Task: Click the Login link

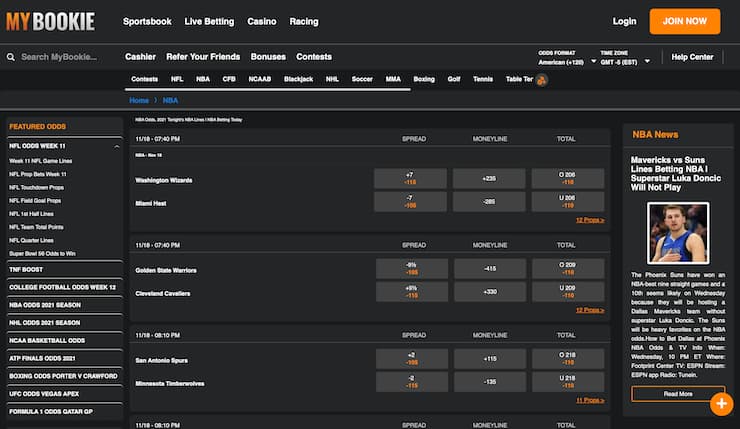Action: click(x=624, y=21)
